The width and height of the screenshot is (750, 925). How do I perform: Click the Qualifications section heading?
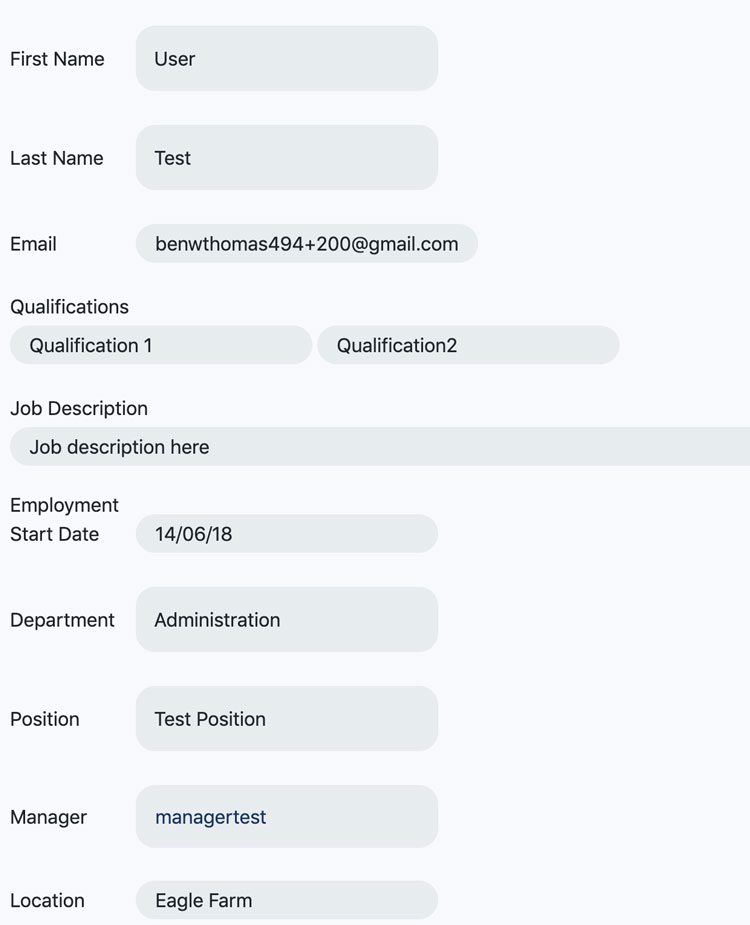(69, 307)
